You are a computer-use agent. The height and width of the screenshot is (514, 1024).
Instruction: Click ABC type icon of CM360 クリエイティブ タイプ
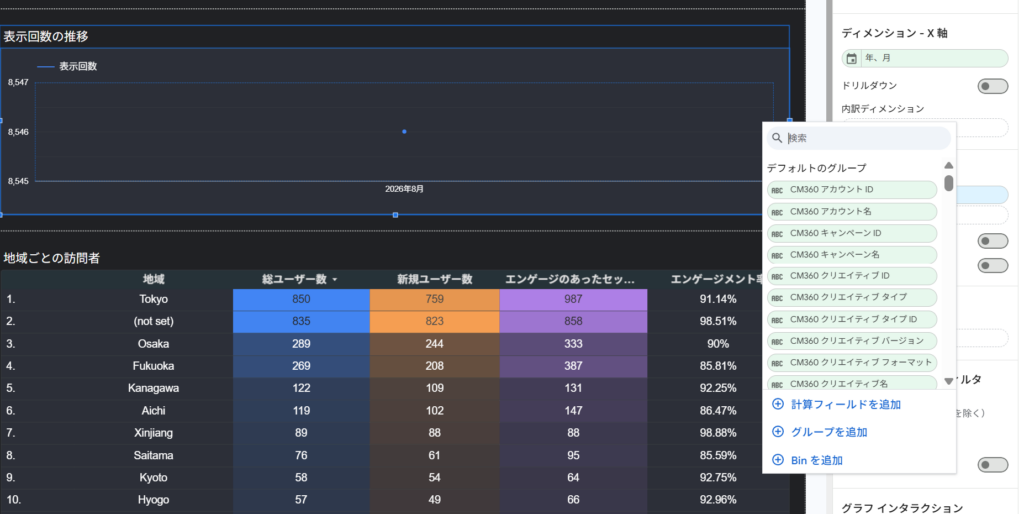click(777, 298)
